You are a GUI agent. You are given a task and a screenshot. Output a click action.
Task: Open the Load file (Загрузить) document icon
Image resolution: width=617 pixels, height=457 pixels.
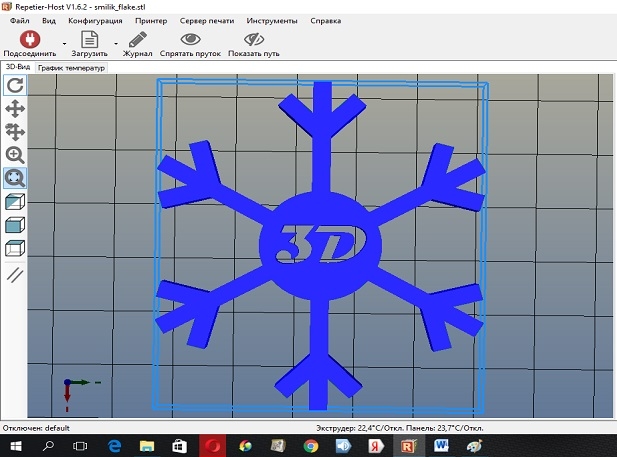coord(89,39)
